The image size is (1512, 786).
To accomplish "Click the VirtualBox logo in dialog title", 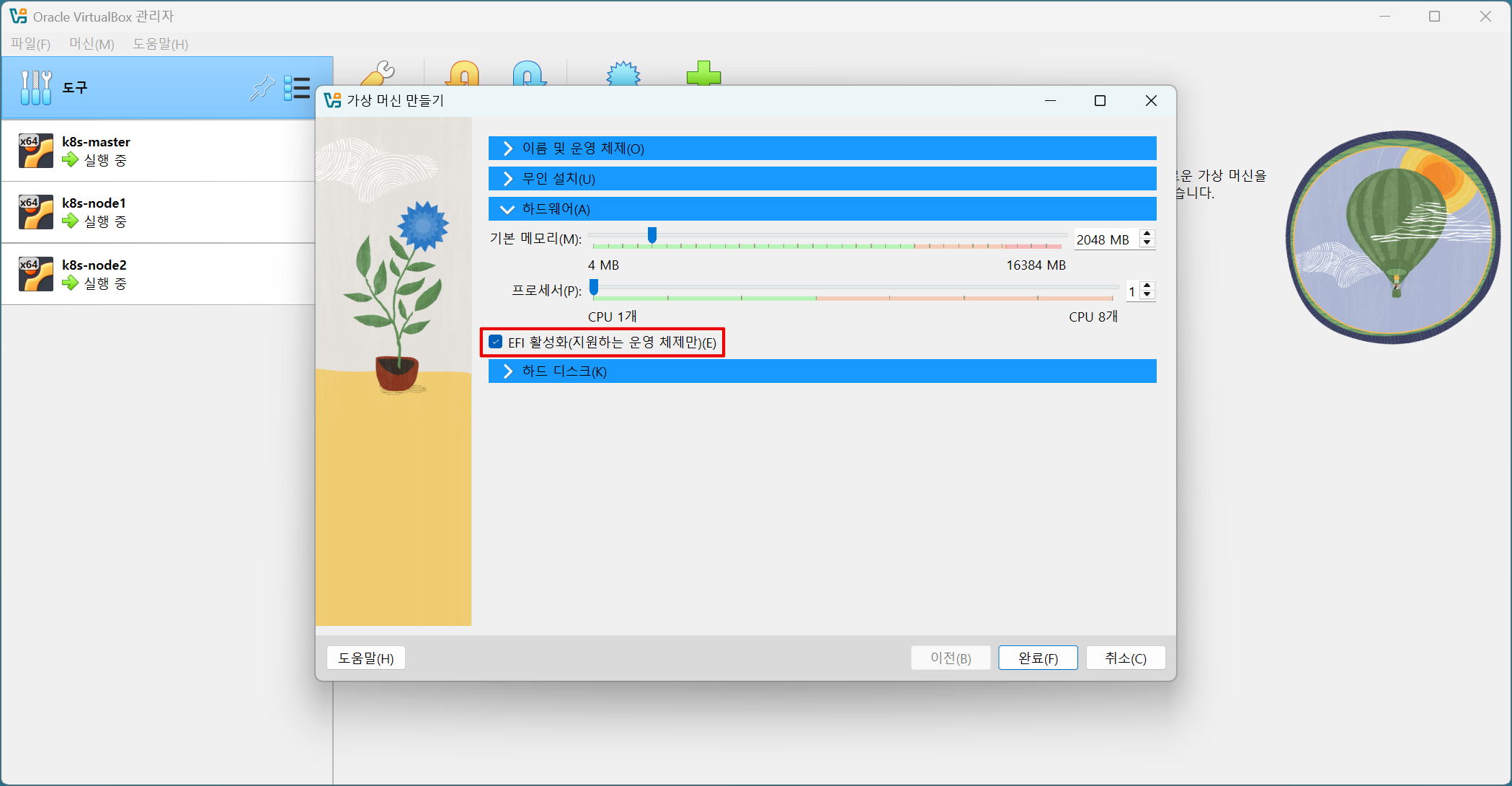I will coord(332,100).
